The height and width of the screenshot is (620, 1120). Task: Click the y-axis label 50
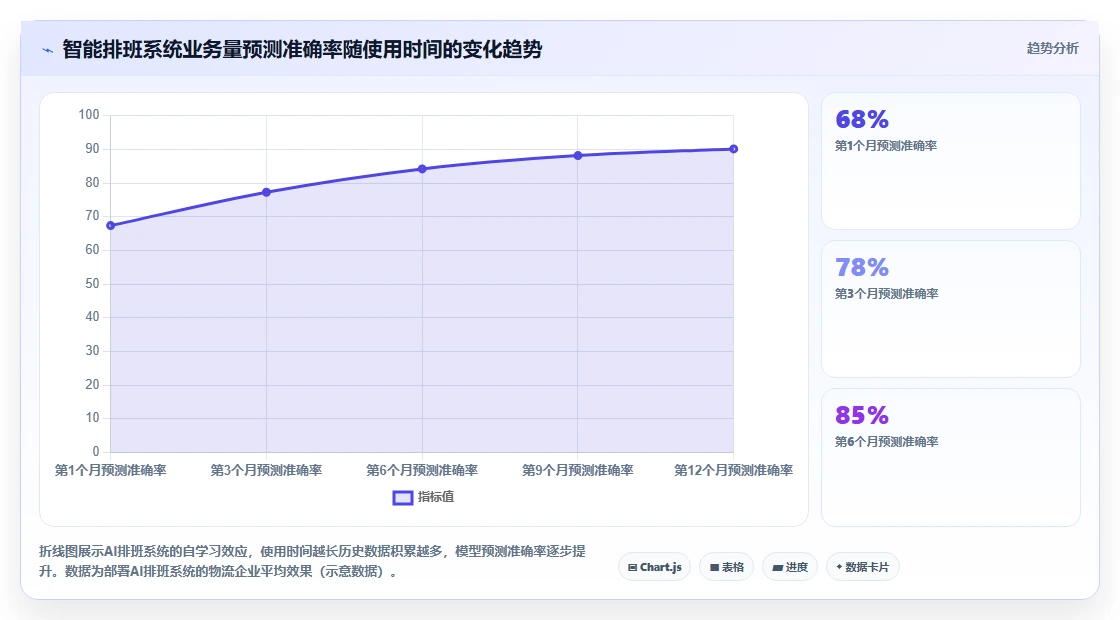[x=92, y=284]
